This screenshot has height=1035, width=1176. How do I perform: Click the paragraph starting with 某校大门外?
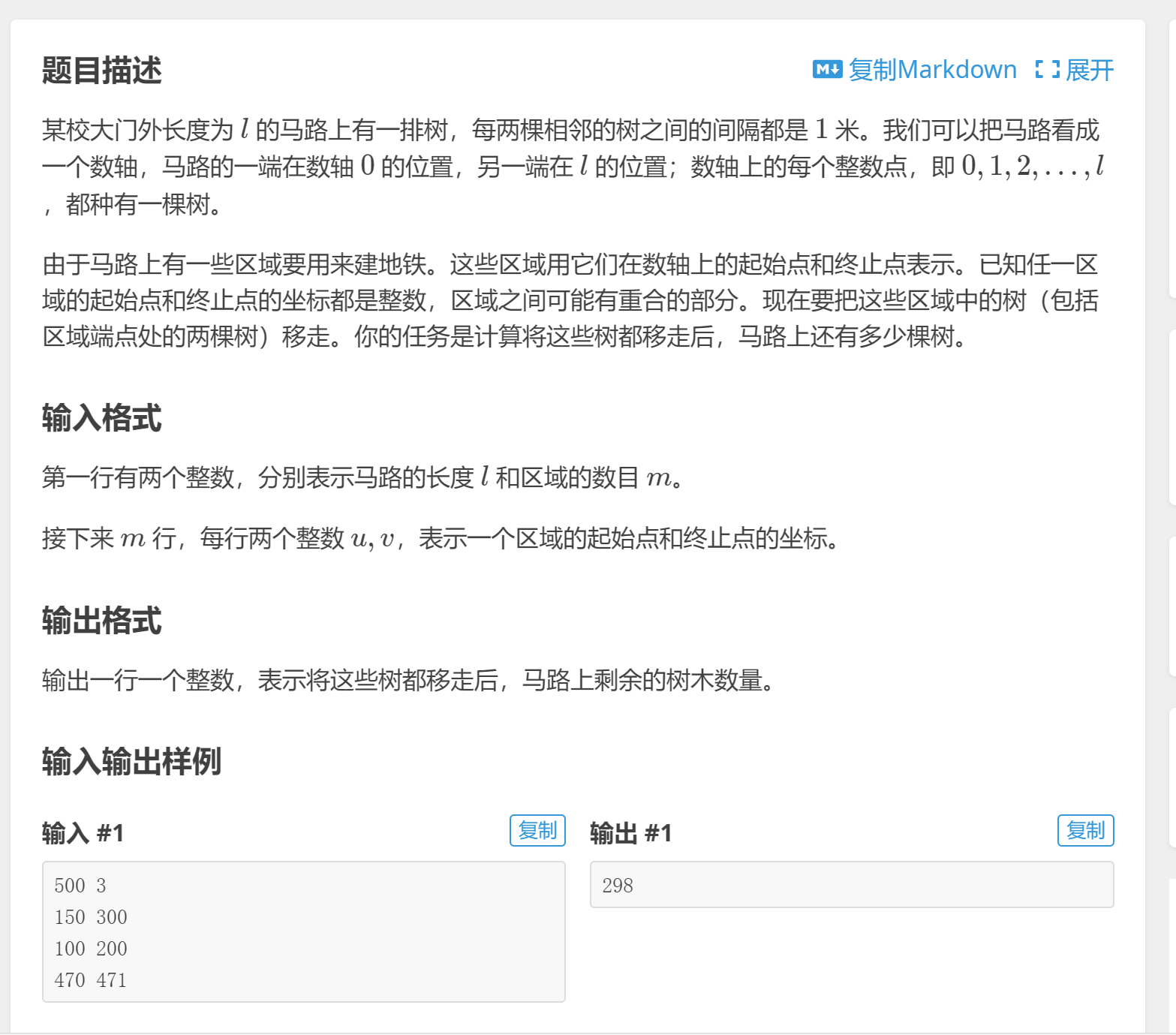573,167
